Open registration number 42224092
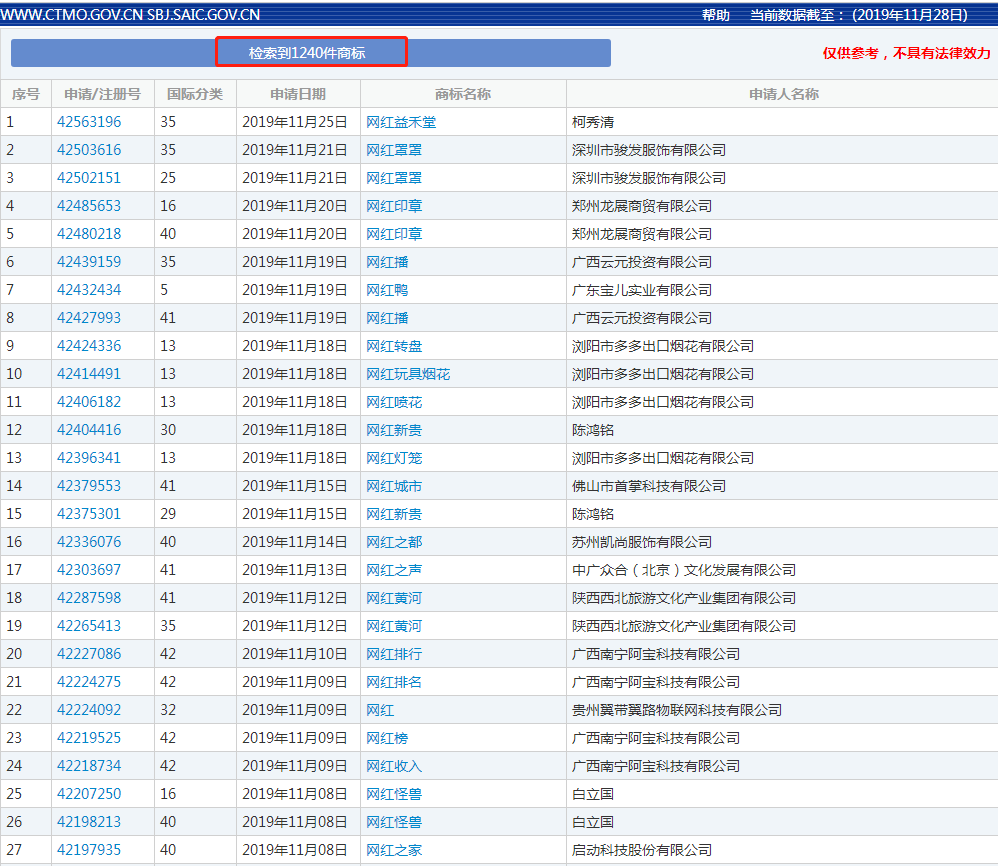 89,709
